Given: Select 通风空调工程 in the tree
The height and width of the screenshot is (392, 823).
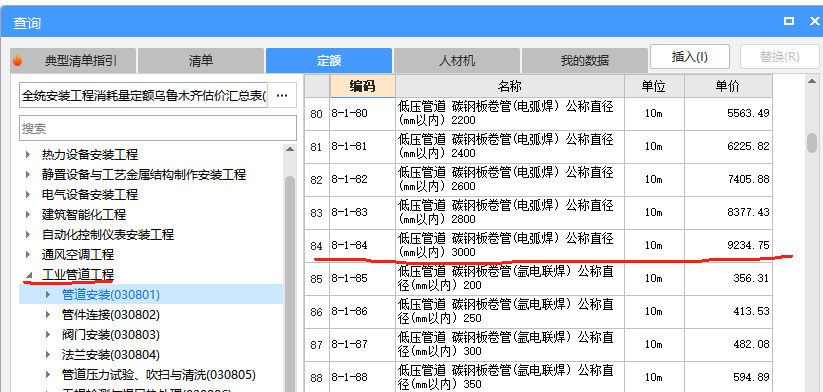Looking at the screenshot, I should (78, 255).
